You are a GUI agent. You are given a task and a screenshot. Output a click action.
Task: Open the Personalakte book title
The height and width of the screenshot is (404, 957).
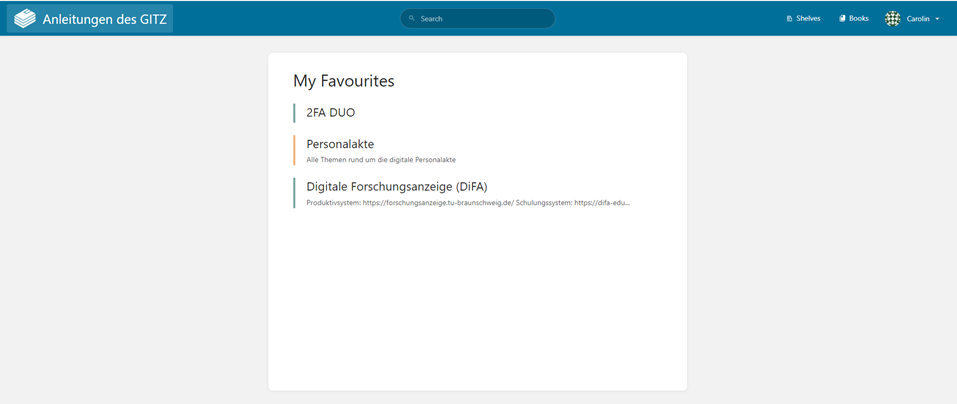click(340, 144)
